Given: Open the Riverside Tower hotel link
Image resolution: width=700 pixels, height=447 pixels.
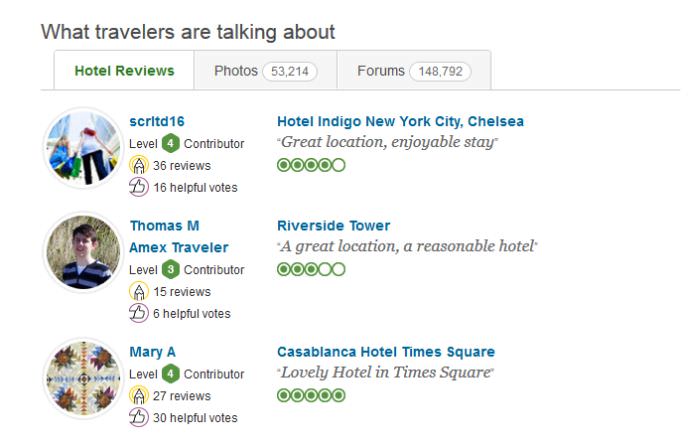Looking at the screenshot, I should 333,226.
